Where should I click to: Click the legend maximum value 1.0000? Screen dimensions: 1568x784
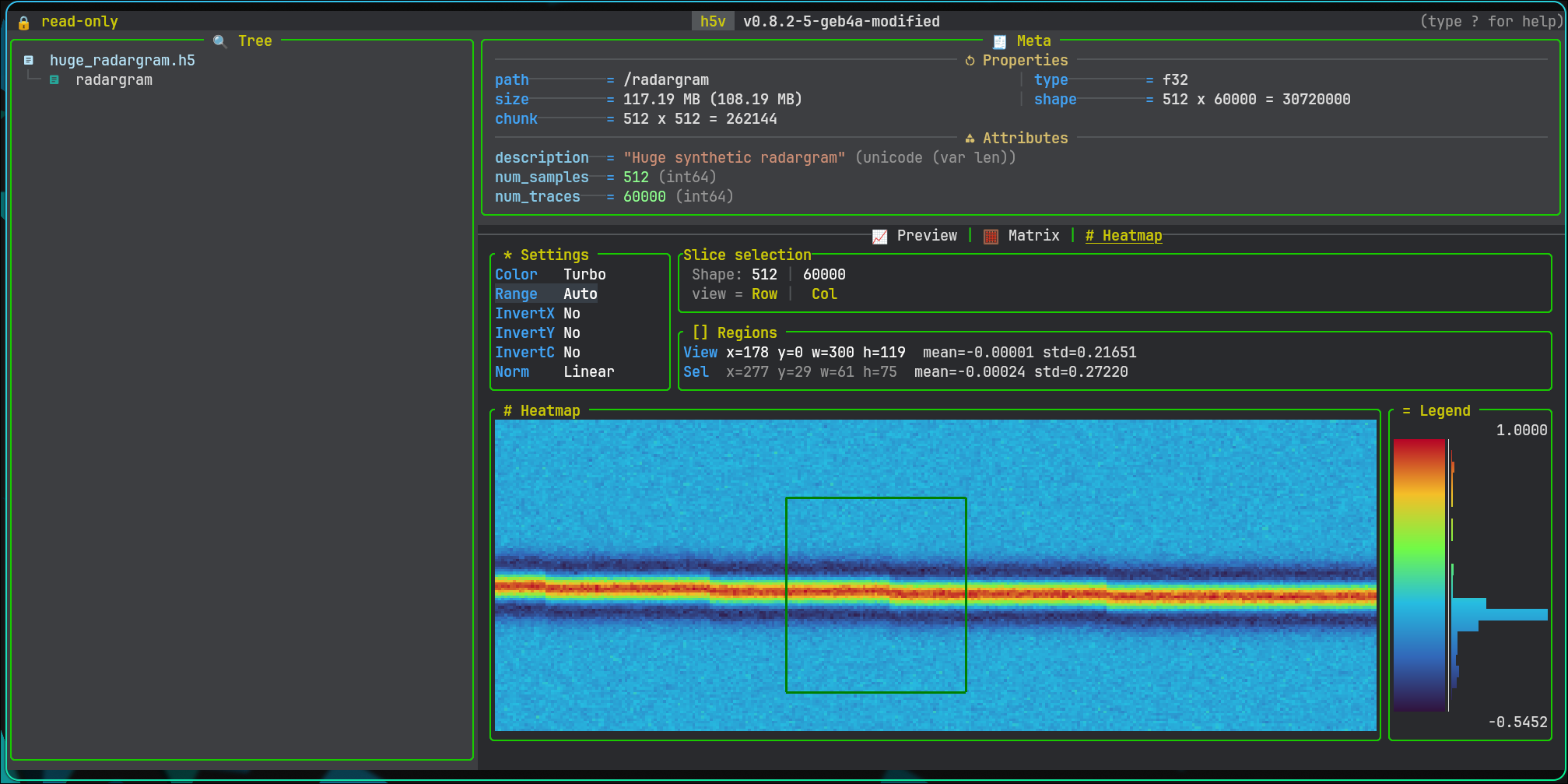(1521, 430)
